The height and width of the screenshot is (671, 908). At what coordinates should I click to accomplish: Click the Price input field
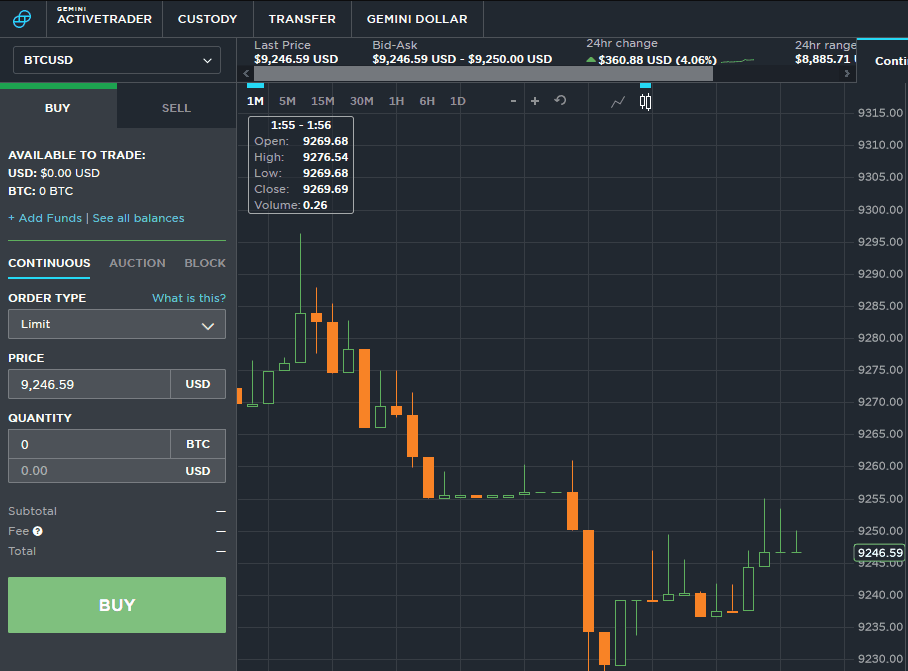pos(89,384)
